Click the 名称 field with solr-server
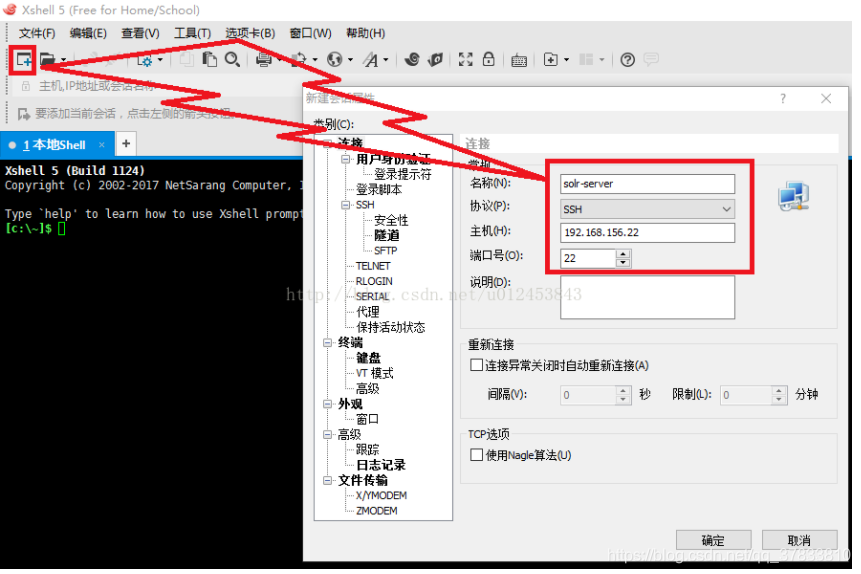The width and height of the screenshot is (861, 574). point(647,184)
